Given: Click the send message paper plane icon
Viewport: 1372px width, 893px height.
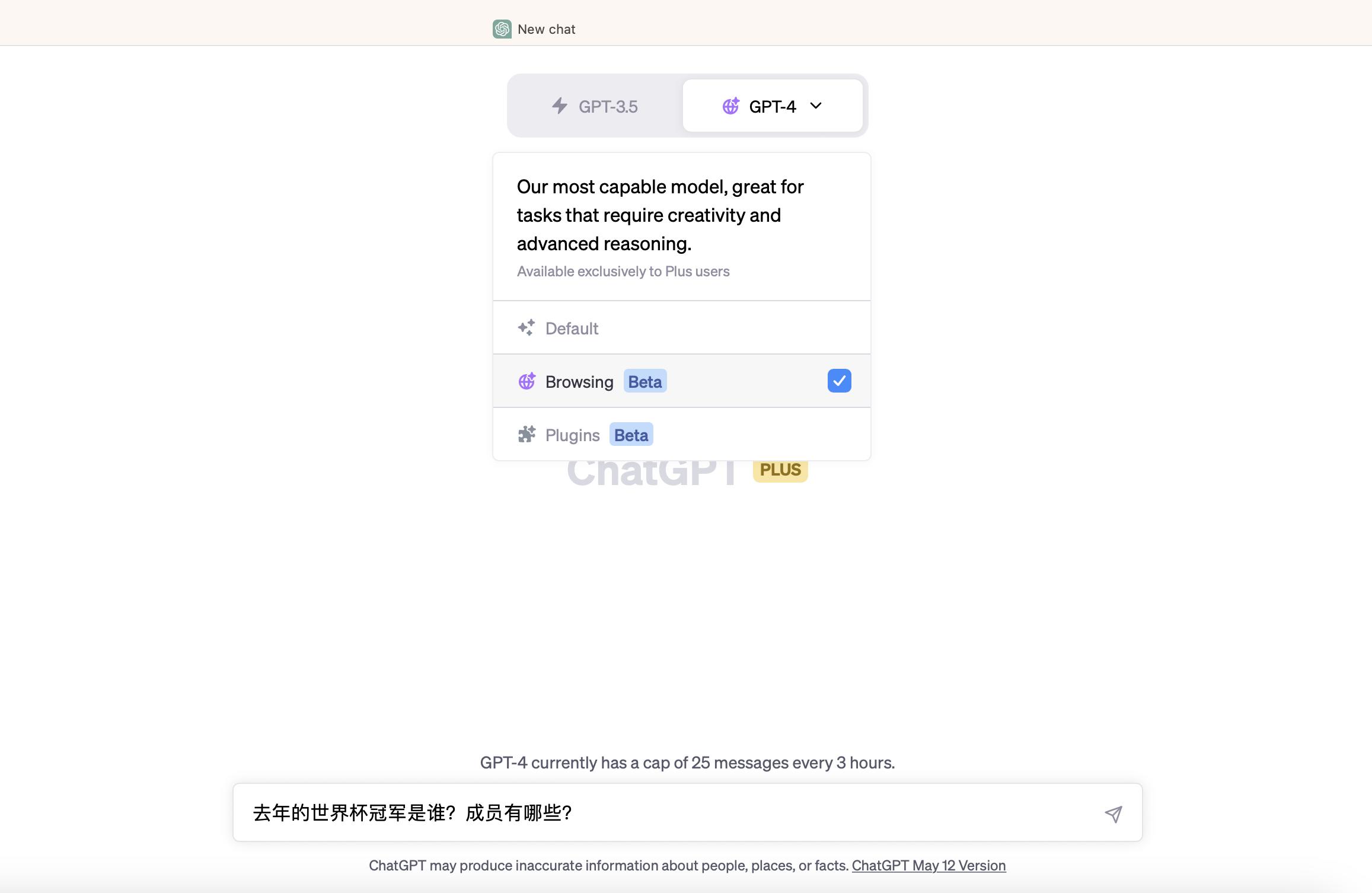Looking at the screenshot, I should click(1114, 814).
